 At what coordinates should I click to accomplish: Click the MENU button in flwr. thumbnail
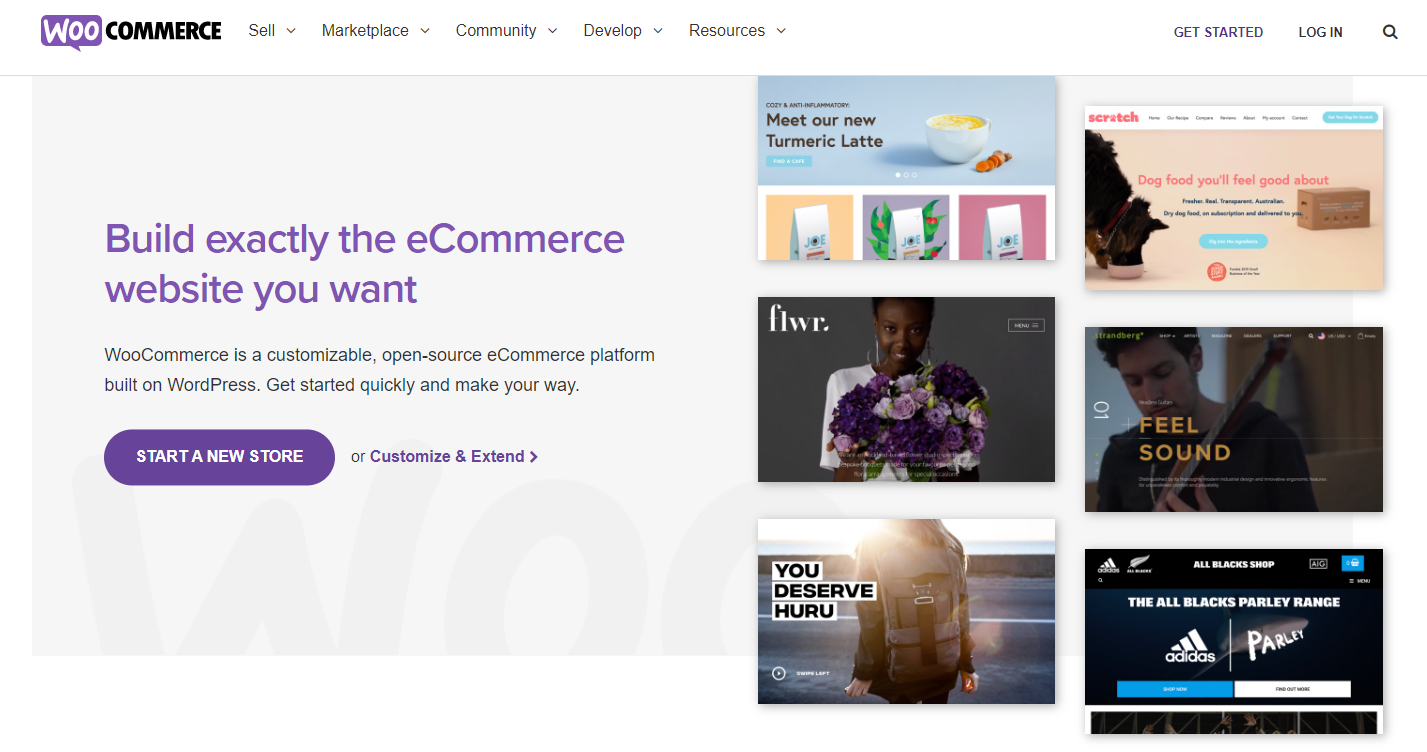(x=1026, y=325)
